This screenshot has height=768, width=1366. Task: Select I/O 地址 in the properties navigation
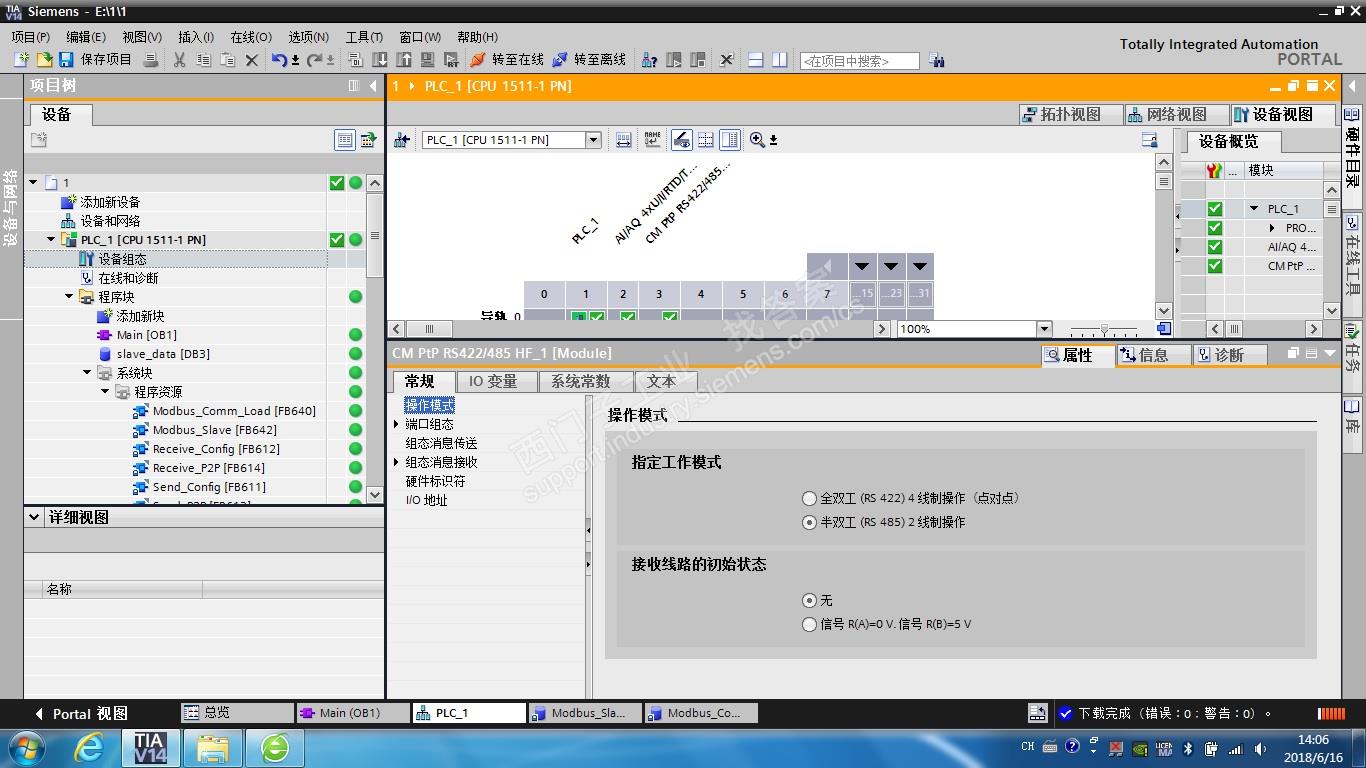click(x=426, y=501)
